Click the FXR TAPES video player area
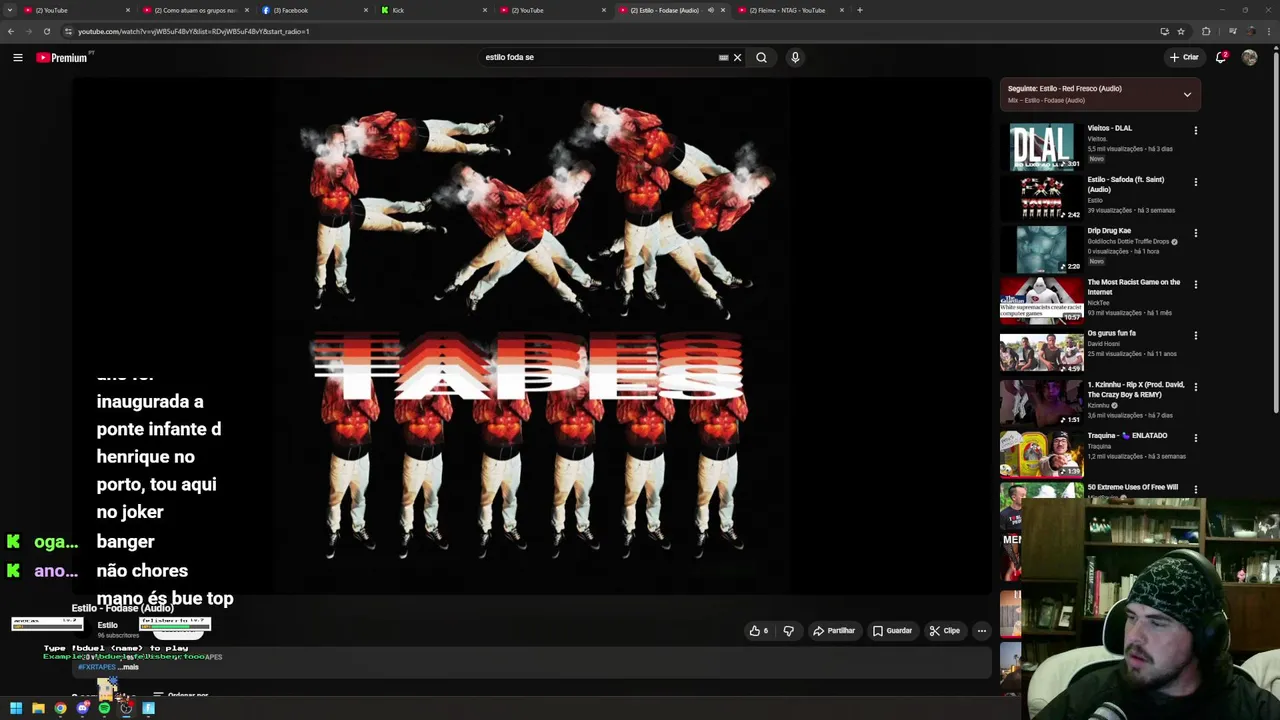 [531, 335]
